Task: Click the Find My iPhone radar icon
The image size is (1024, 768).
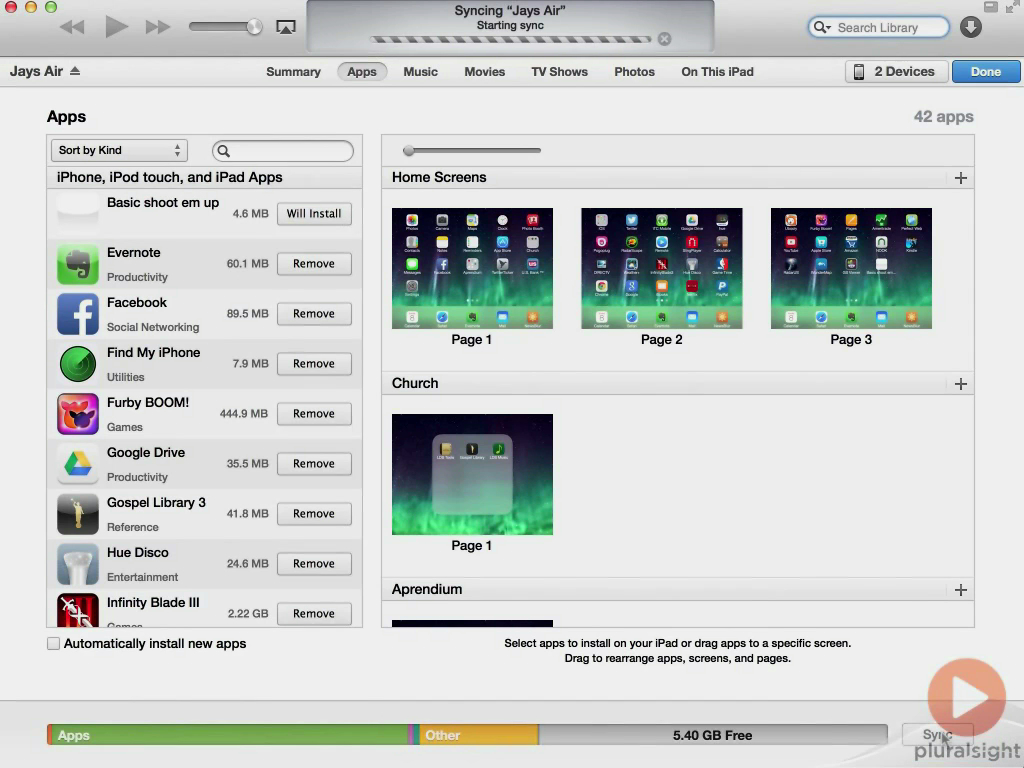Action: coord(78,364)
